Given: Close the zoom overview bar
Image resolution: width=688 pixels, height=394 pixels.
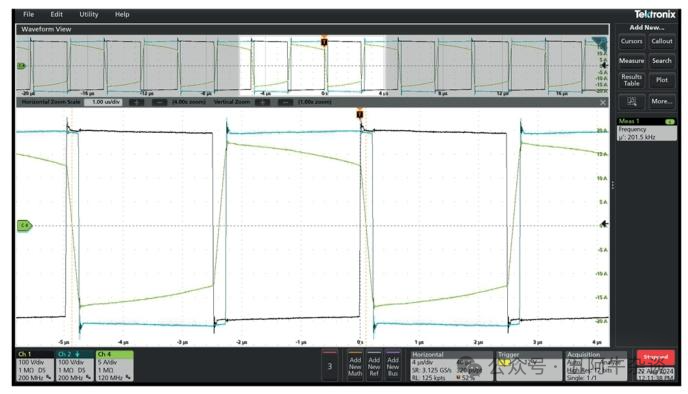Looking at the screenshot, I should pyautogui.click(x=603, y=102).
